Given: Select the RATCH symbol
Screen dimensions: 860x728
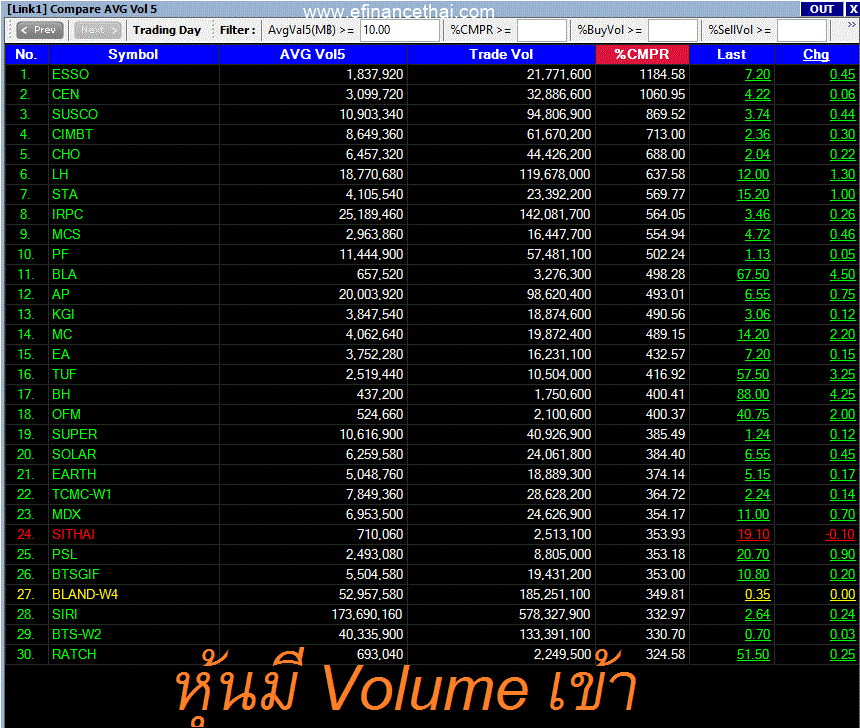Looking at the screenshot, I should [x=74, y=654].
